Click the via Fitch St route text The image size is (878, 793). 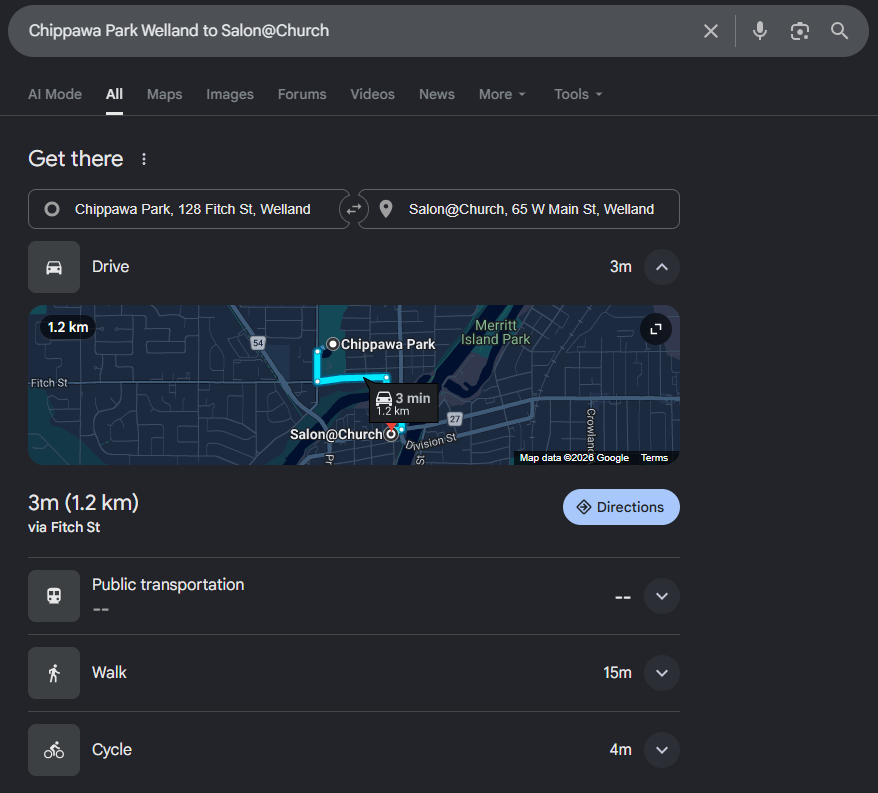[64, 528]
